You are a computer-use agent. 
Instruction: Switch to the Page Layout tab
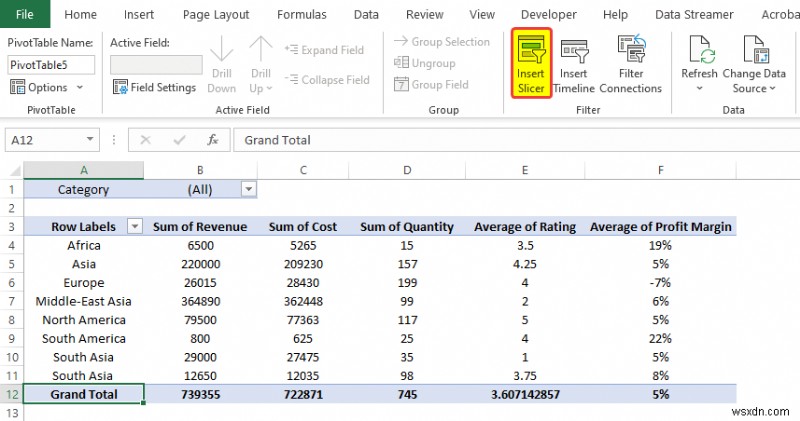coord(216,14)
